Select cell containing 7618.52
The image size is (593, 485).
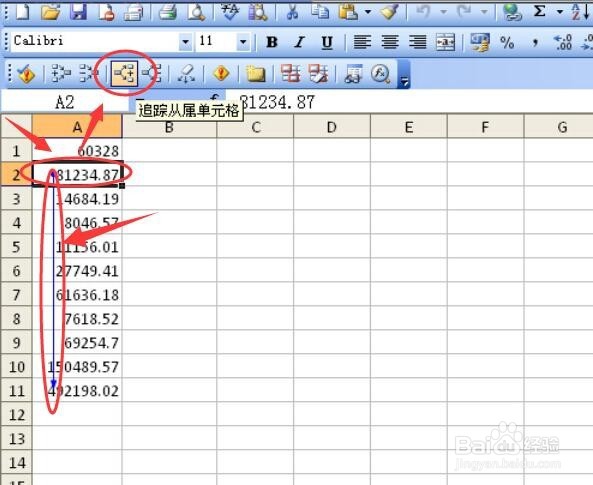[x=77, y=319]
